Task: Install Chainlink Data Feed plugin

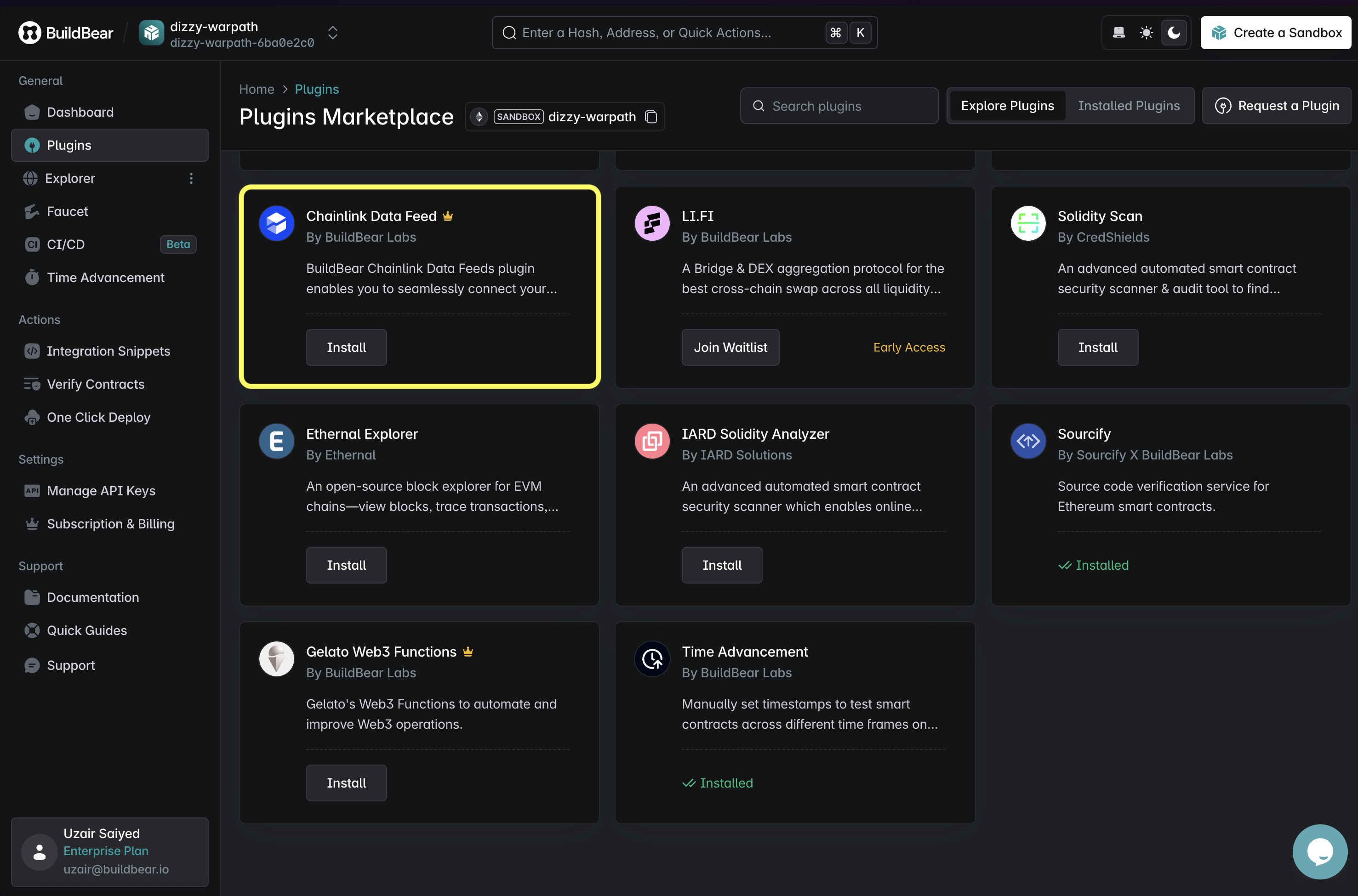Action: [x=346, y=347]
